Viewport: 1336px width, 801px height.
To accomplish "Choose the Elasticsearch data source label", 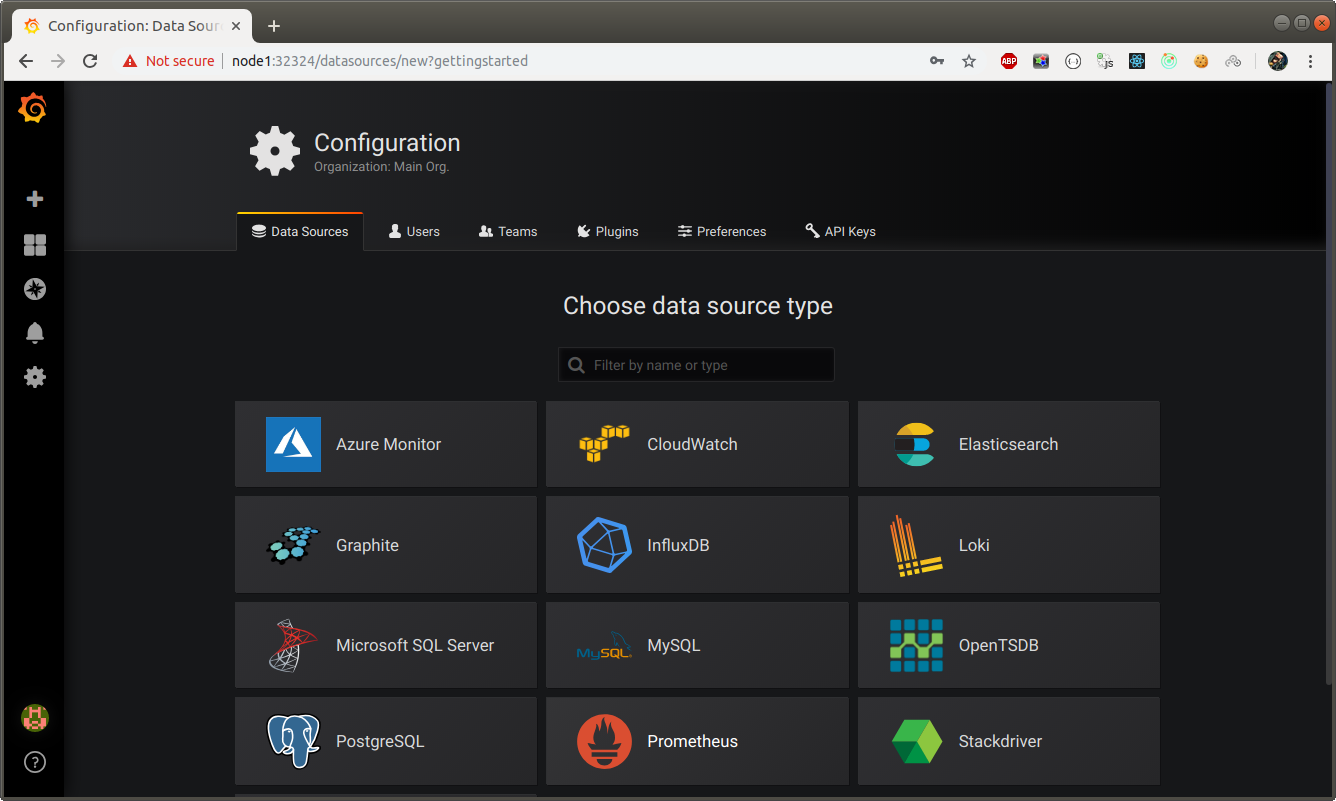I will 1008,444.
